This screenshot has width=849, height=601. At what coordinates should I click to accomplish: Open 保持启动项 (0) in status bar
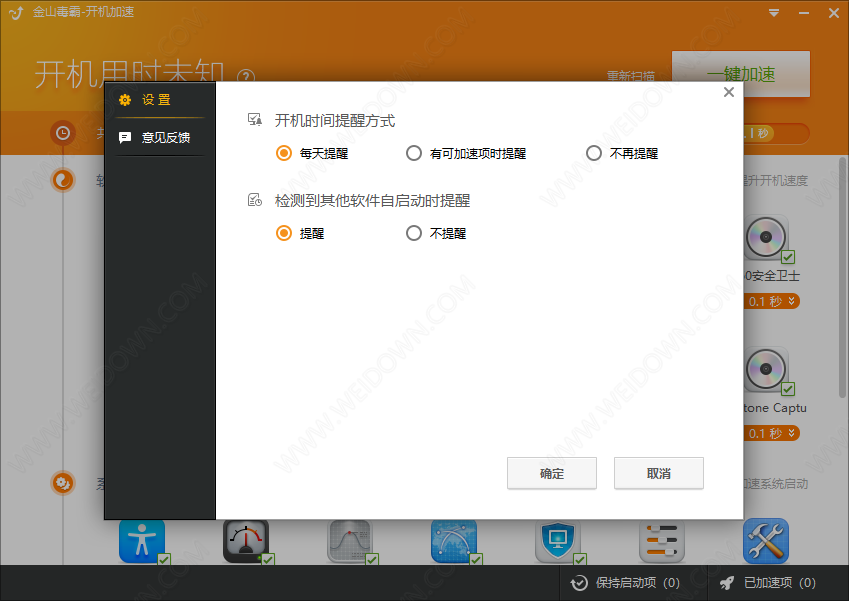coord(625,583)
